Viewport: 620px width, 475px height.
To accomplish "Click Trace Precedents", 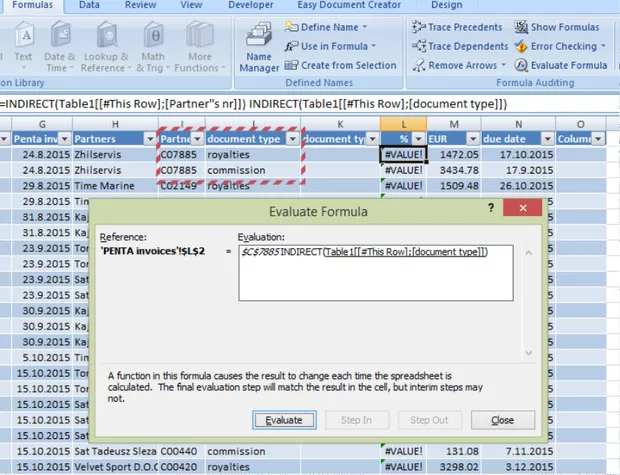I will point(457,27).
